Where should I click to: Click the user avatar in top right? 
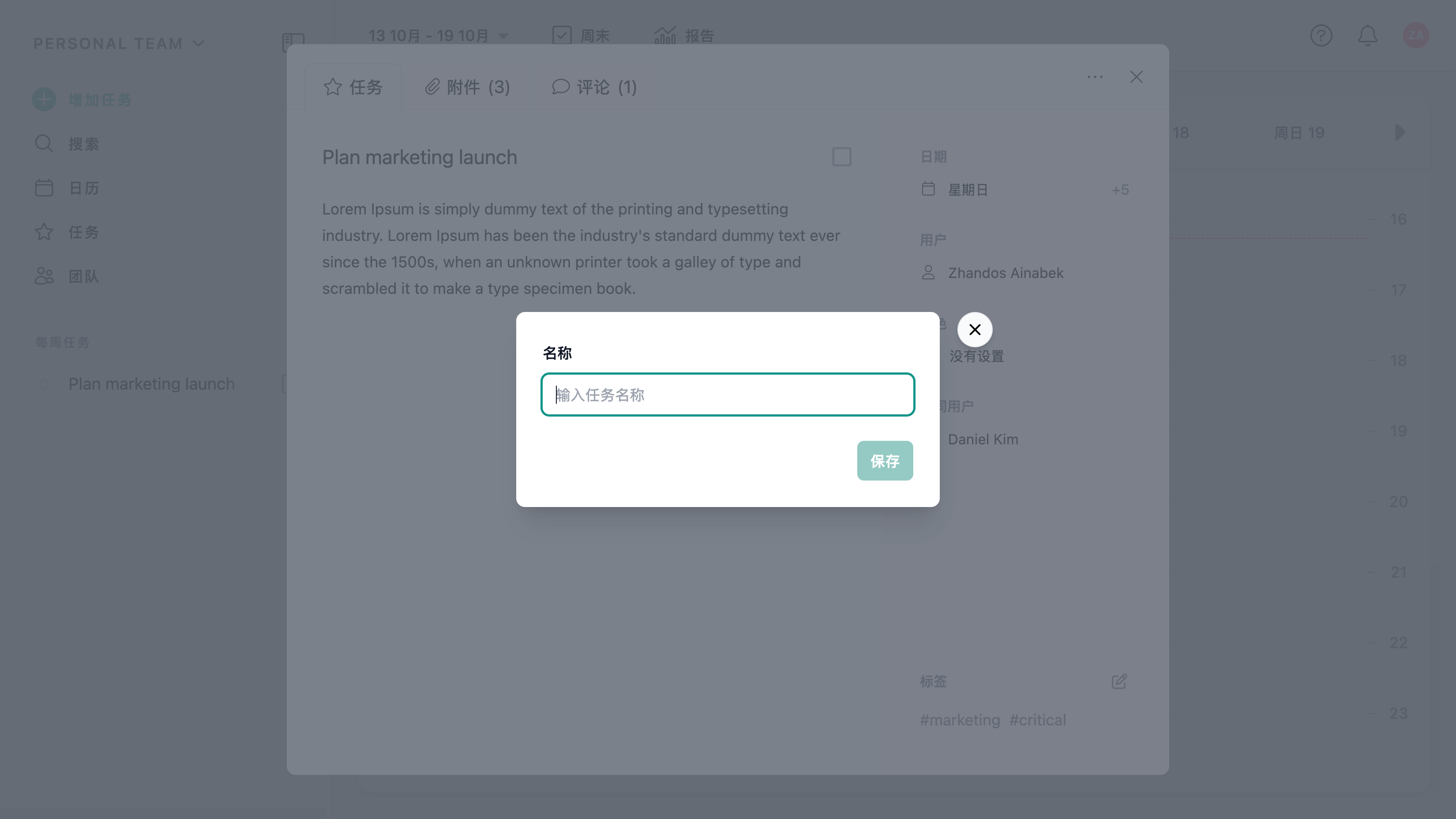(x=1416, y=36)
